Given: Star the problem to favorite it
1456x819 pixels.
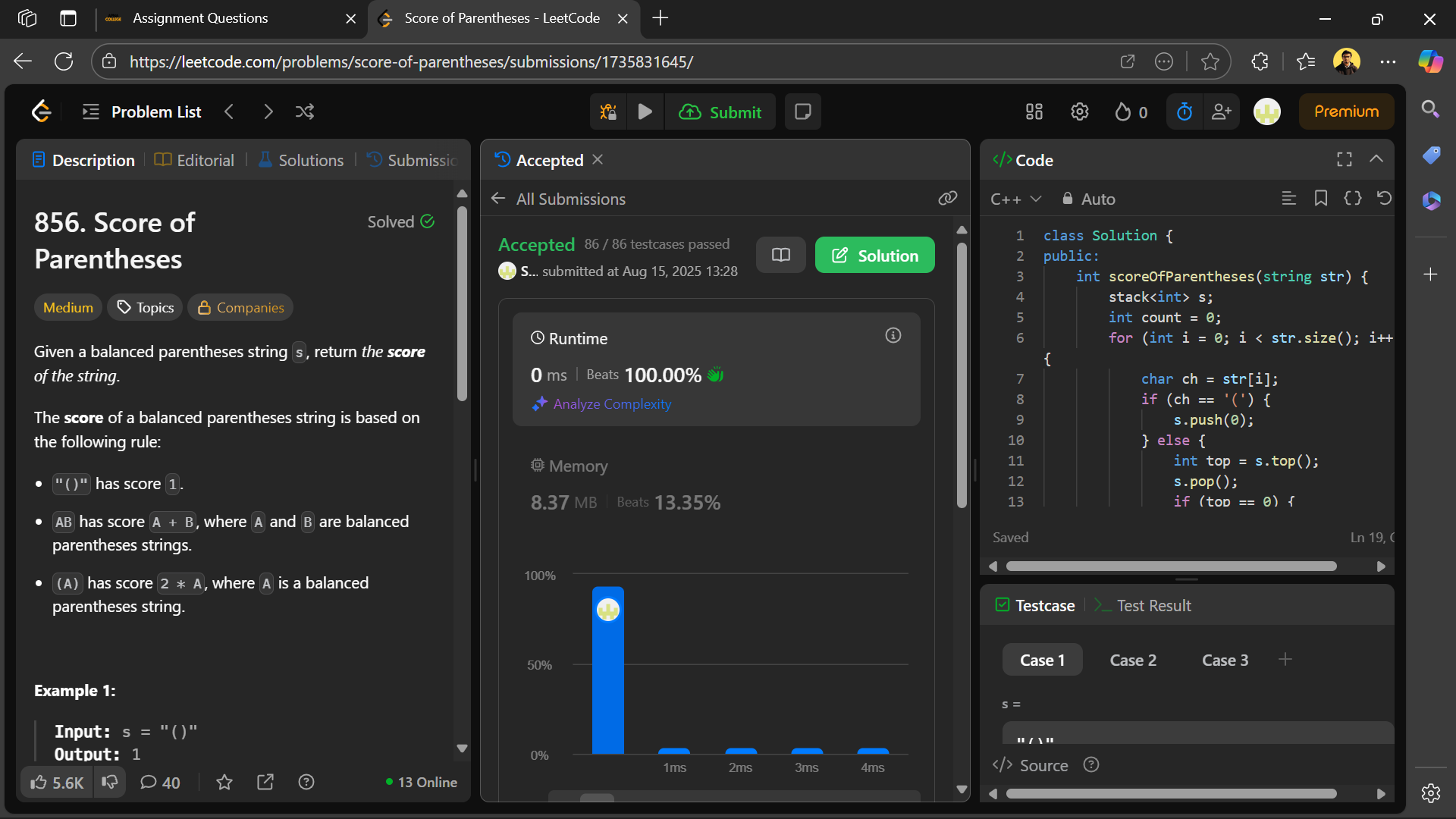Looking at the screenshot, I should pyautogui.click(x=224, y=782).
